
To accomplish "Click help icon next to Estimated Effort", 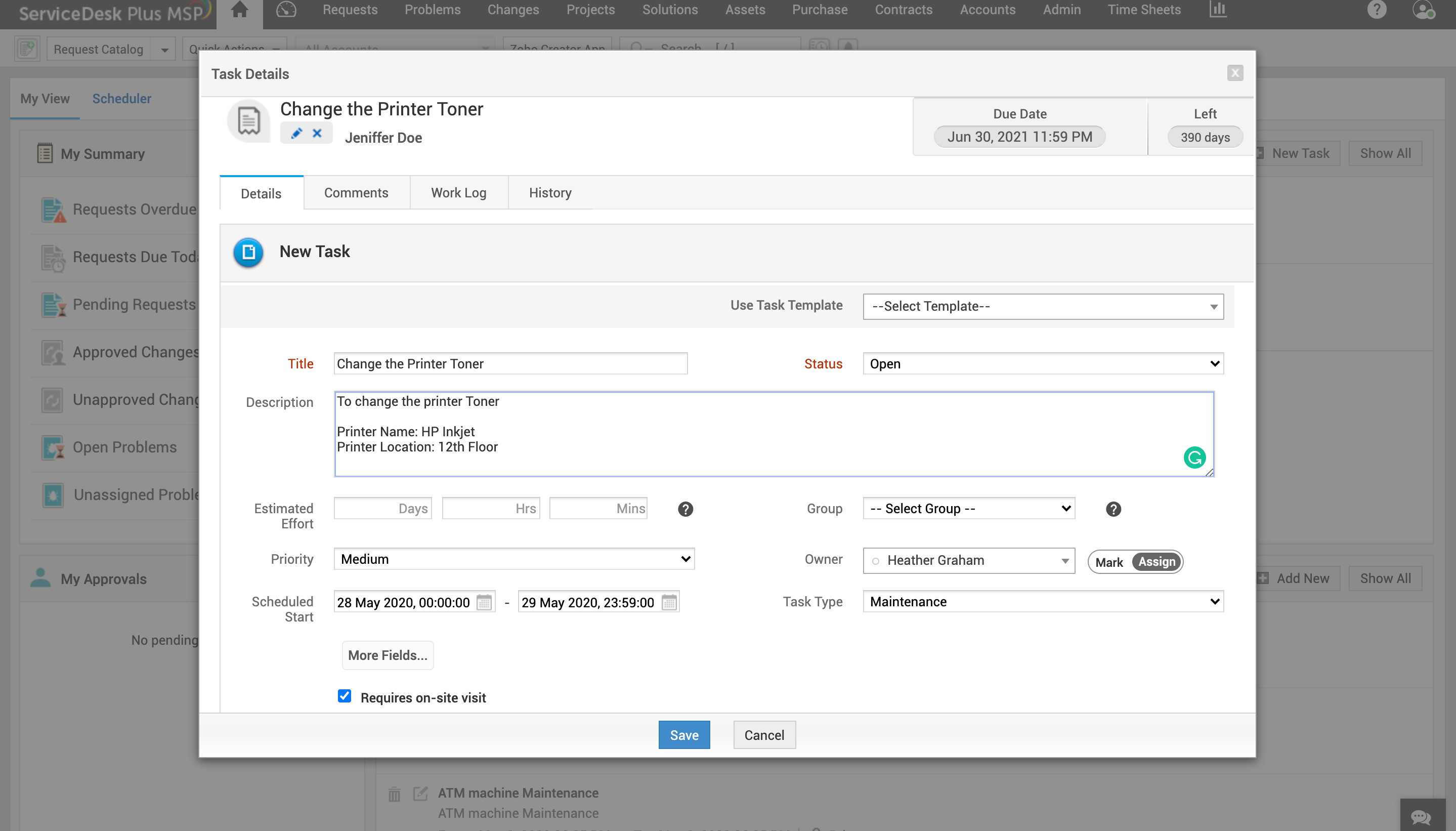I will [685, 509].
